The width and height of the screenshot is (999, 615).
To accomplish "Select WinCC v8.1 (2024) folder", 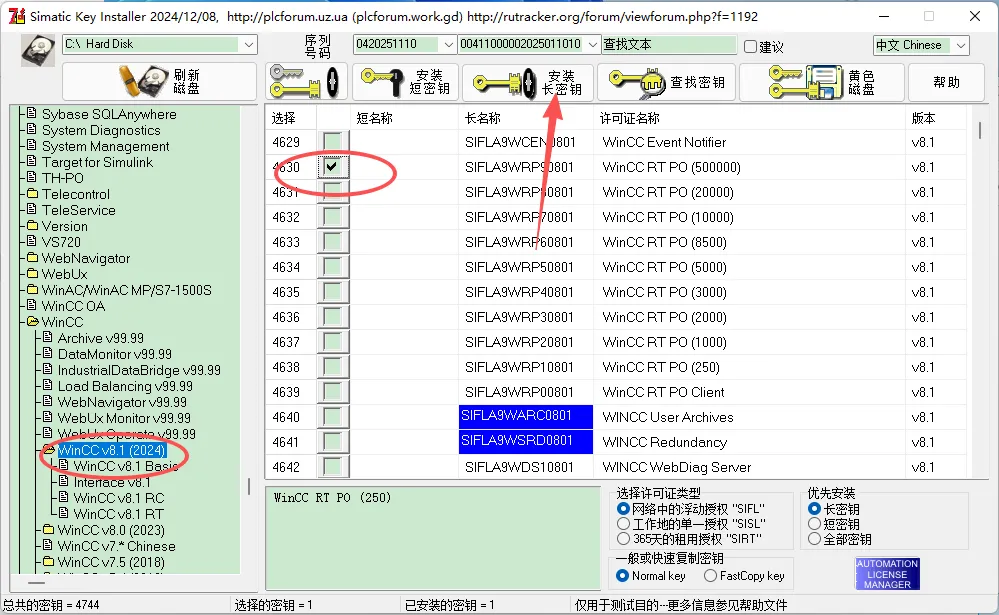I will click(112, 450).
